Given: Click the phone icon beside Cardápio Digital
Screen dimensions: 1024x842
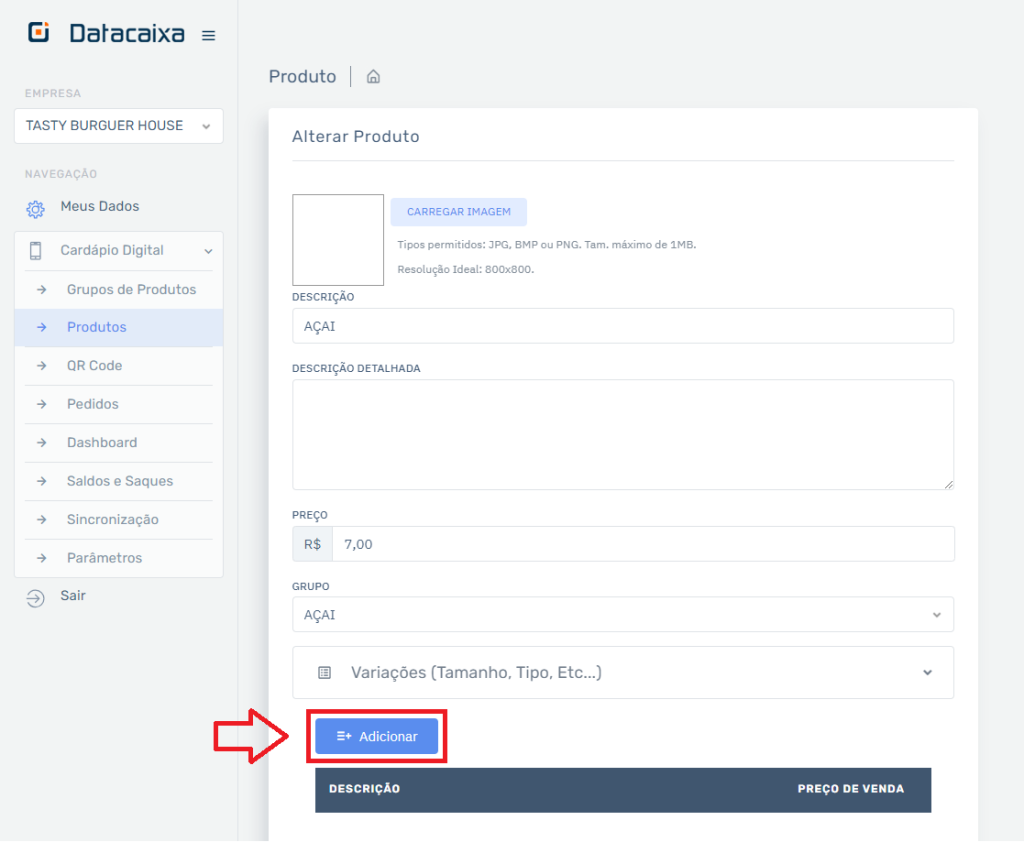Looking at the screenshot, I should [34, 251].
